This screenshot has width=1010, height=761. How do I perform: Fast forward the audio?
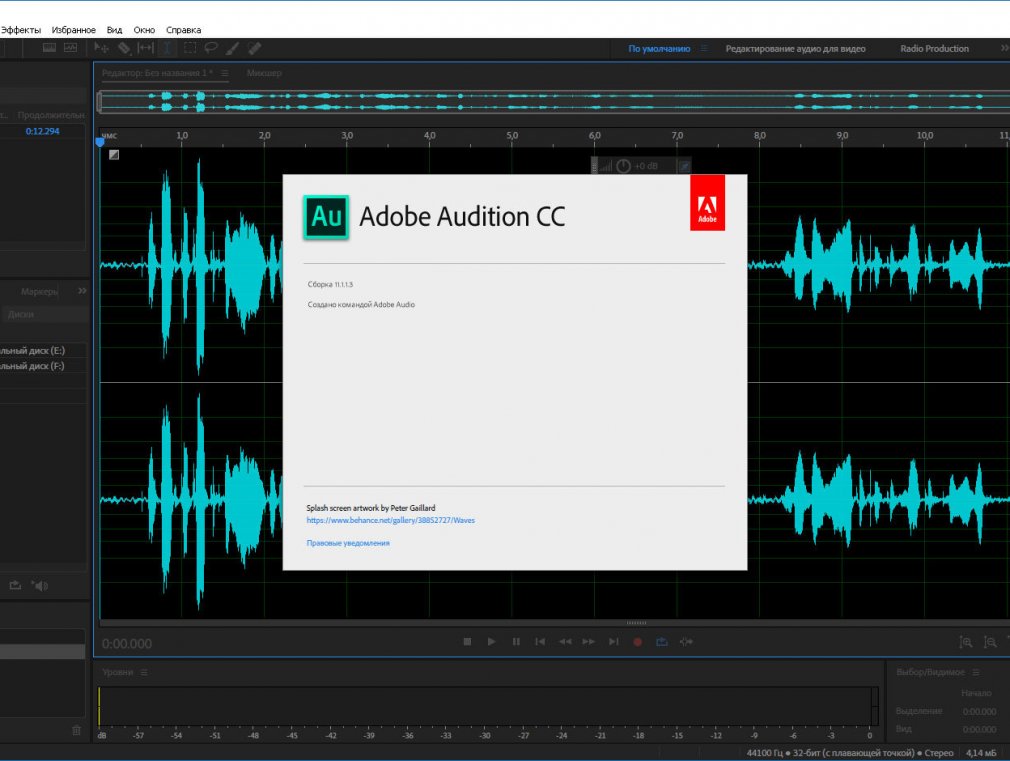589,642
